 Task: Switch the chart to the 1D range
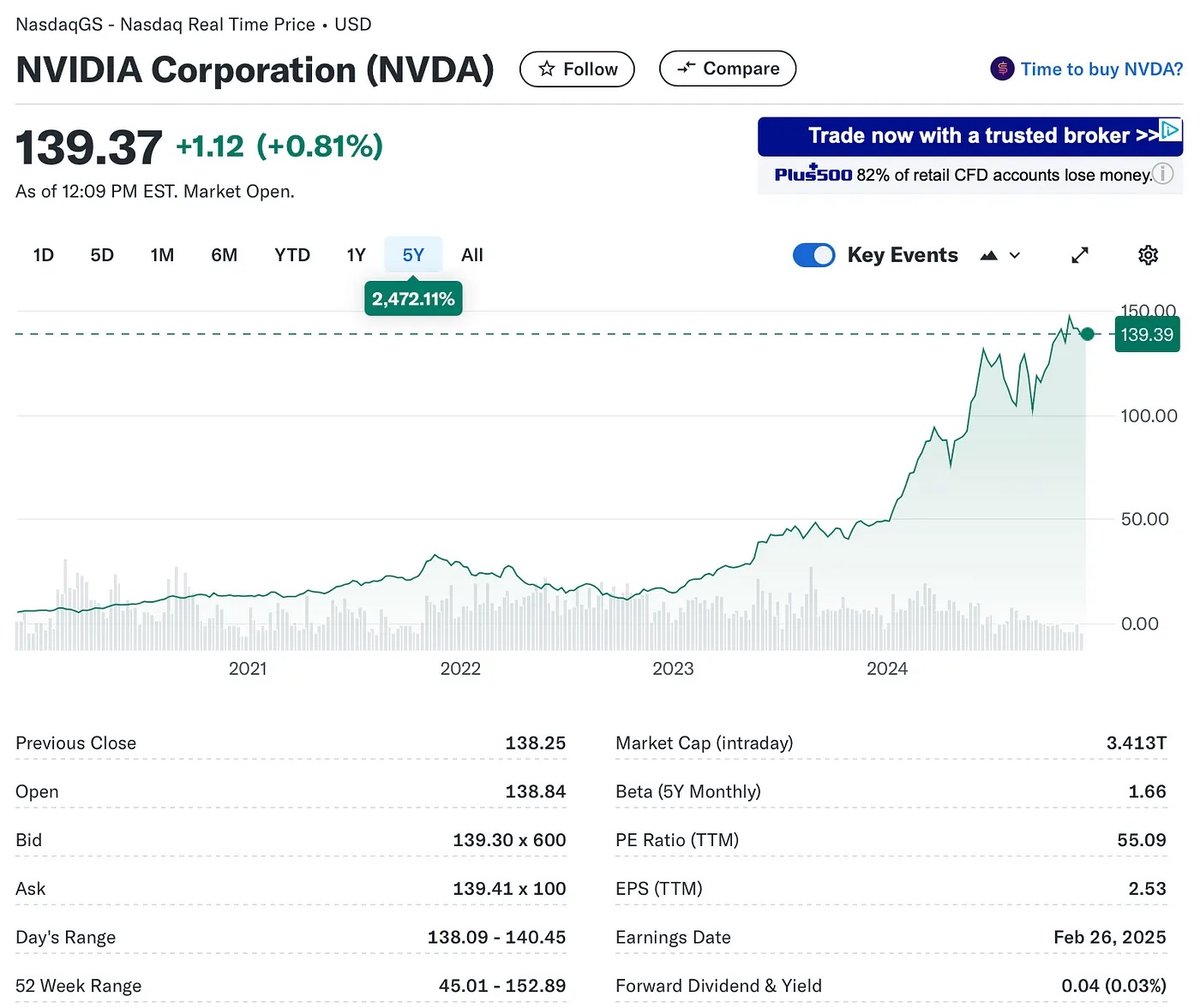43,255
